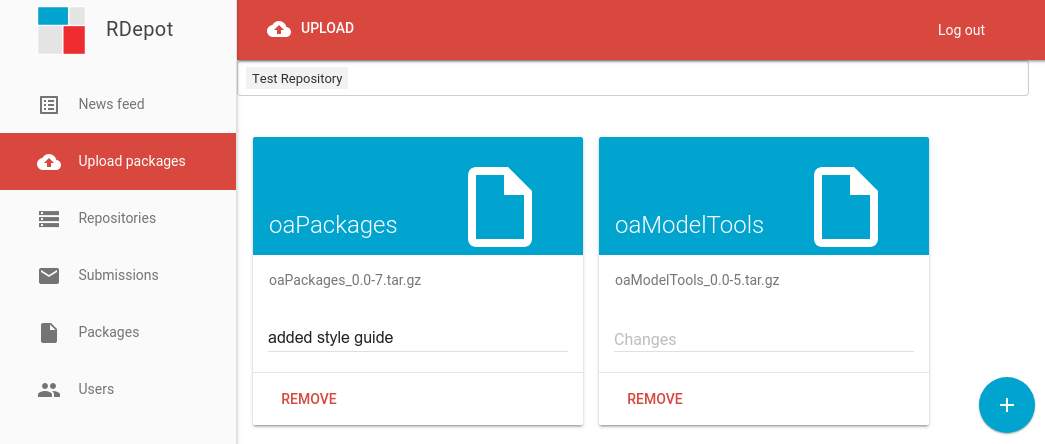Click the Repositories storage icon
This screenshot has height=444, width=1045.
click(x=49, y=219)
